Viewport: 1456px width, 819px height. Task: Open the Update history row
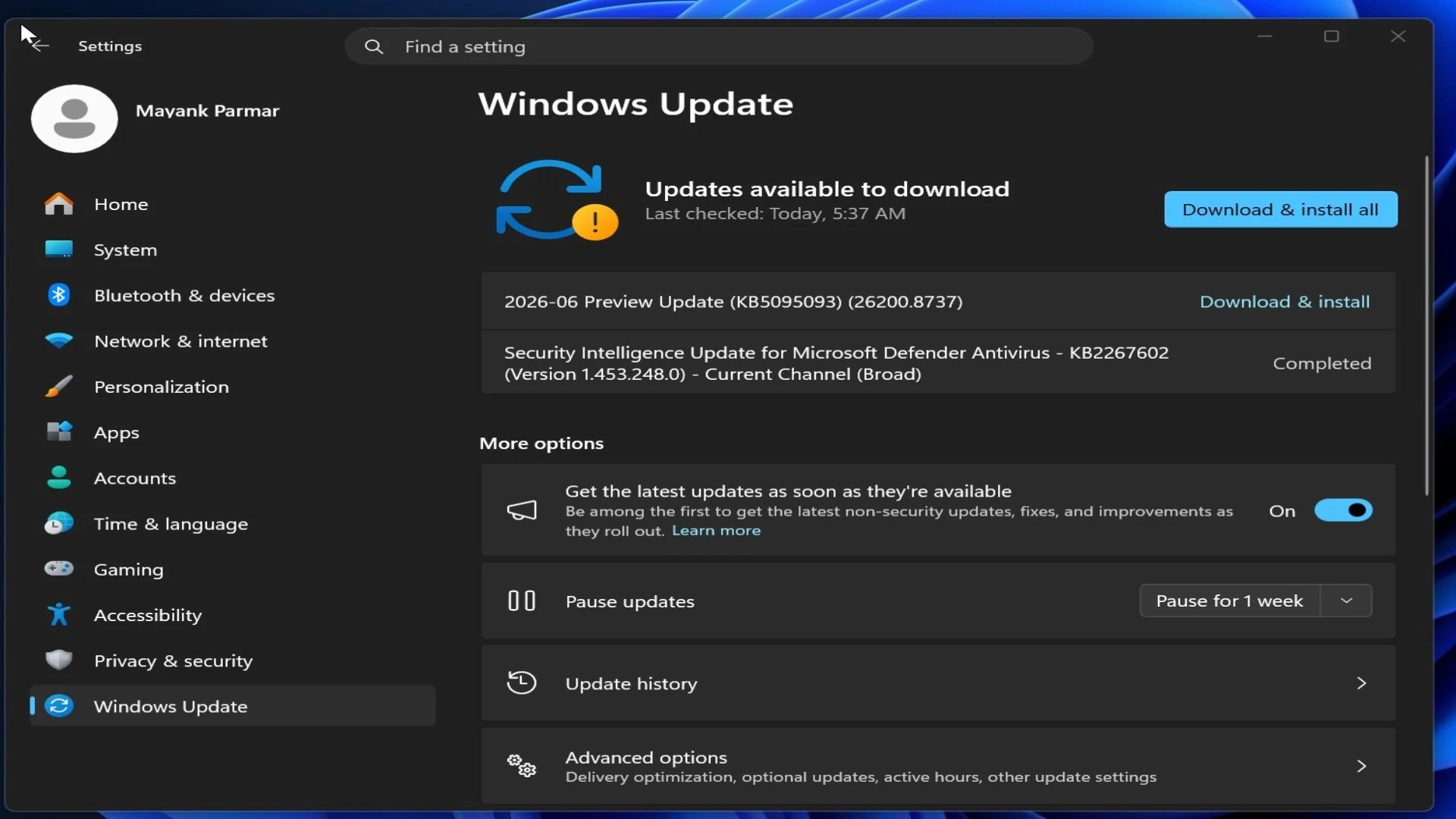[938, 683]
